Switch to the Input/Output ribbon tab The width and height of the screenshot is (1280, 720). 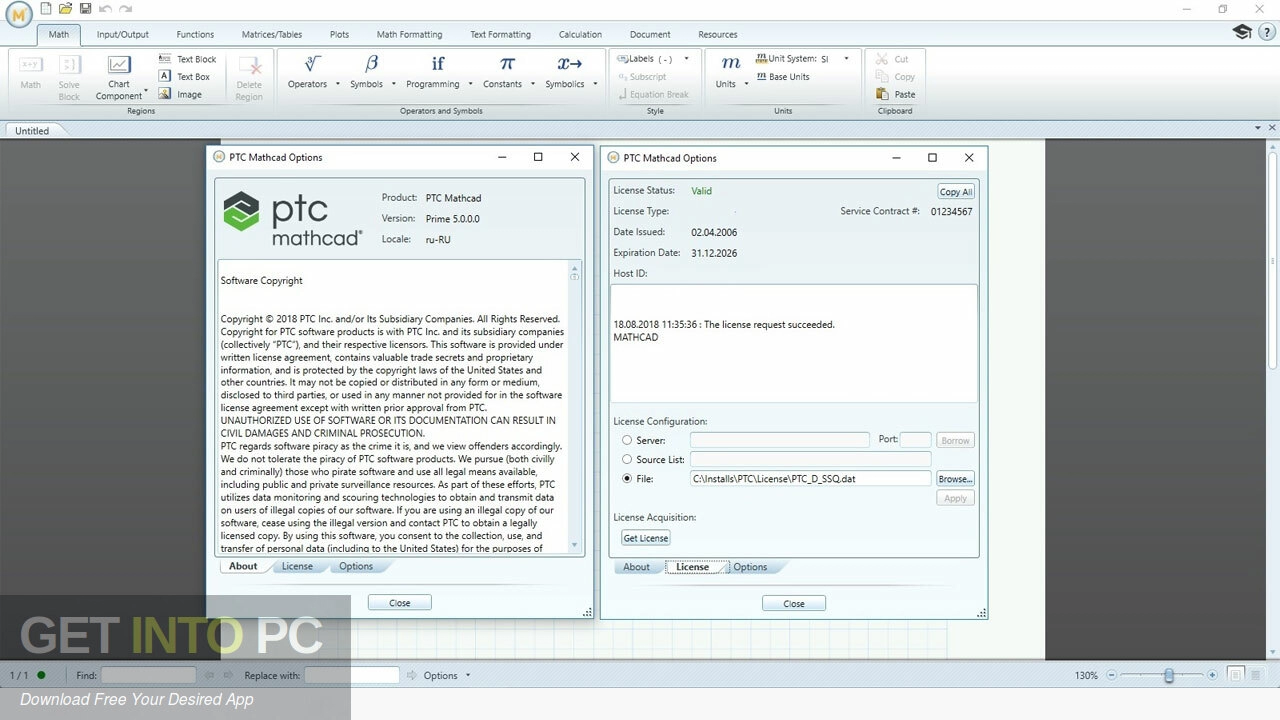(122, 34)
